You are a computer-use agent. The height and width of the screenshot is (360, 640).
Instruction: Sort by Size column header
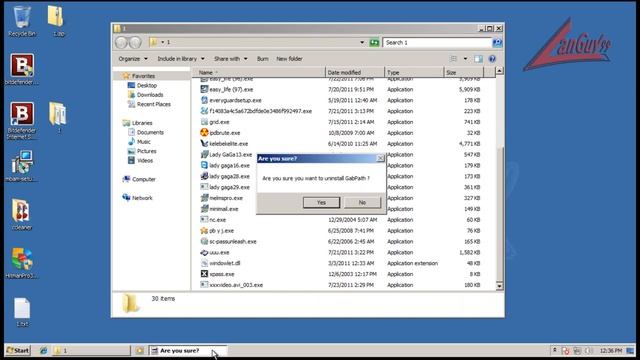pyautogui.click(x=463, y=73)
